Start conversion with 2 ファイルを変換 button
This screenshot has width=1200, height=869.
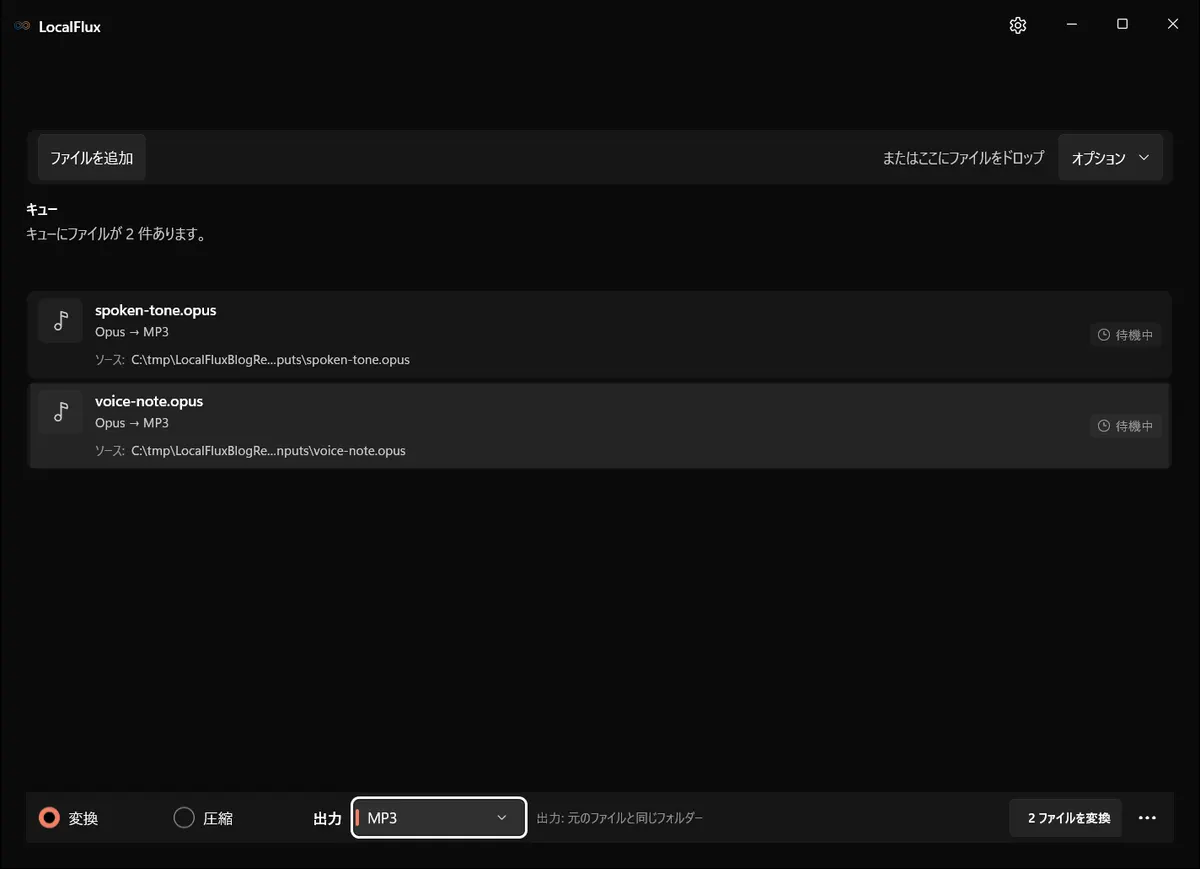point(1066,818)
